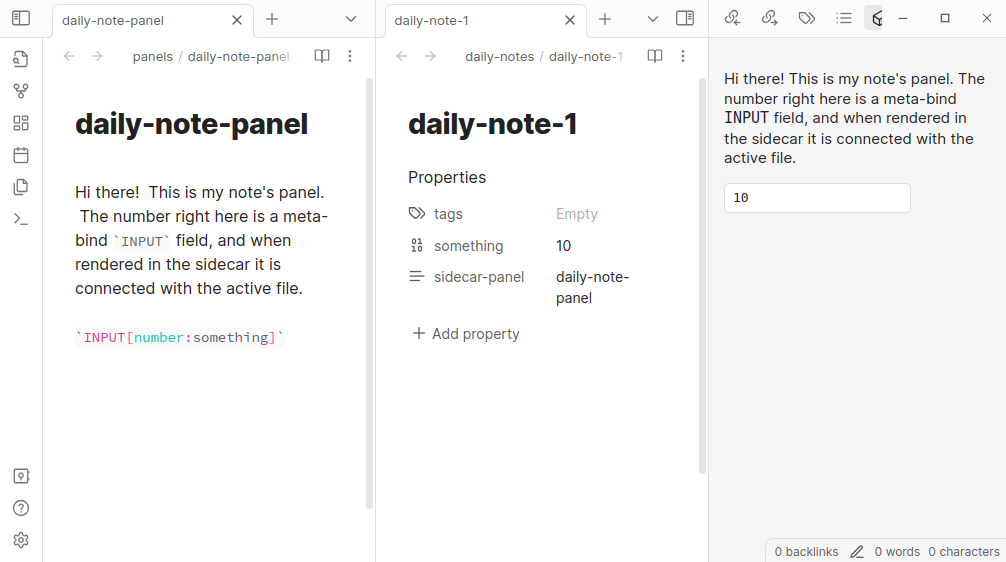Click the 'daily-note-1' breadcrumb title
The width and height of the screenshot is (1006, 562).
coord(586,56)
